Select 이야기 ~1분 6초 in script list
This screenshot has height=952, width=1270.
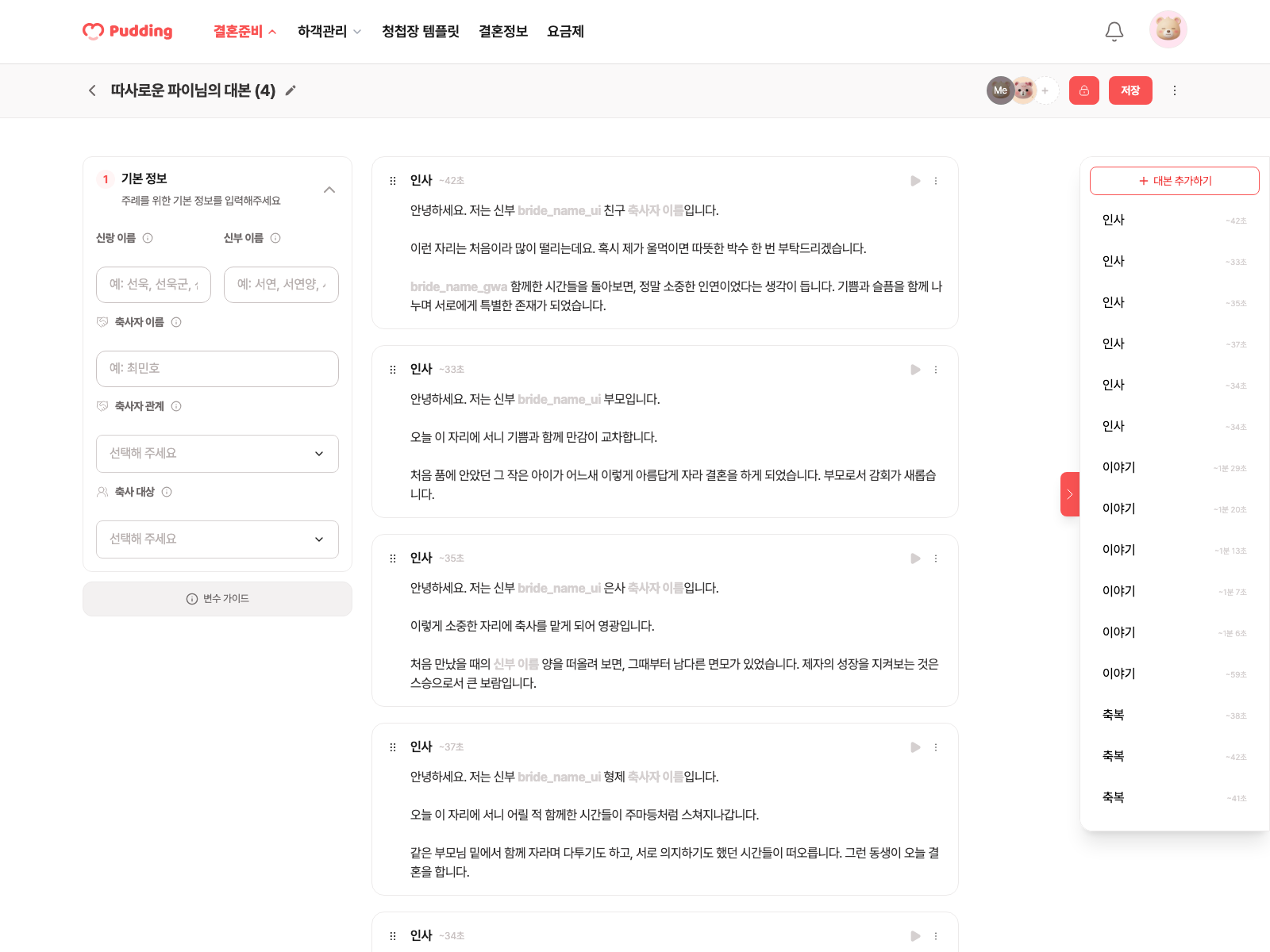[x=1175, y=633]
